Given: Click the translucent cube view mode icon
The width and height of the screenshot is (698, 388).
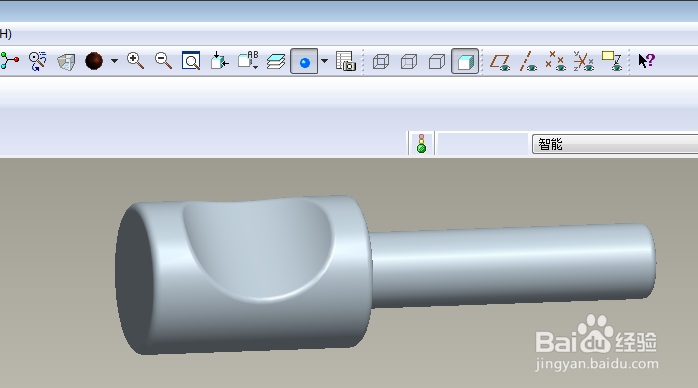Looking at the screenshot, I should [66, 61].
